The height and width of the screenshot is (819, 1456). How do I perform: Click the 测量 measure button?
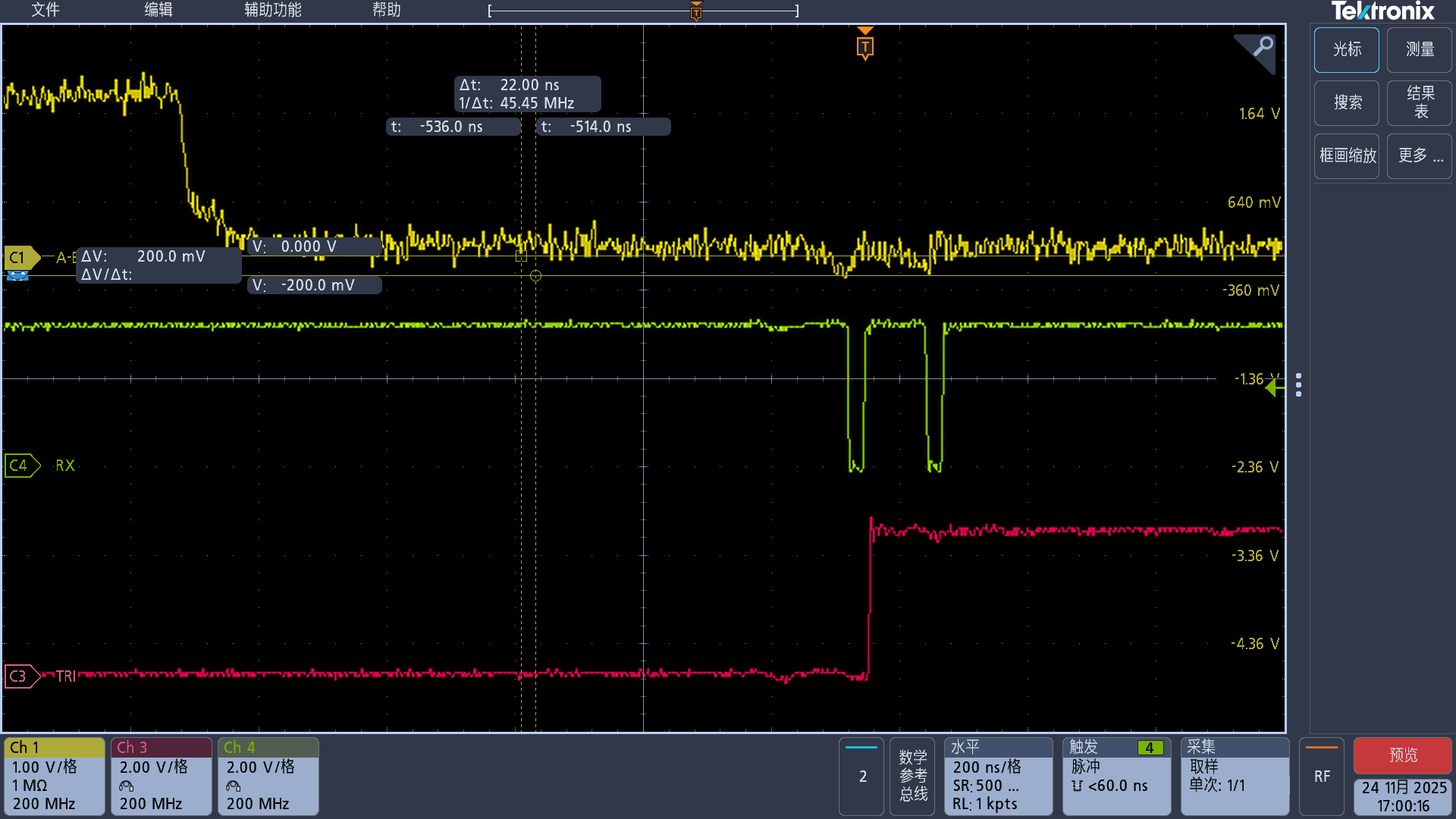[x=1419, y=49]
